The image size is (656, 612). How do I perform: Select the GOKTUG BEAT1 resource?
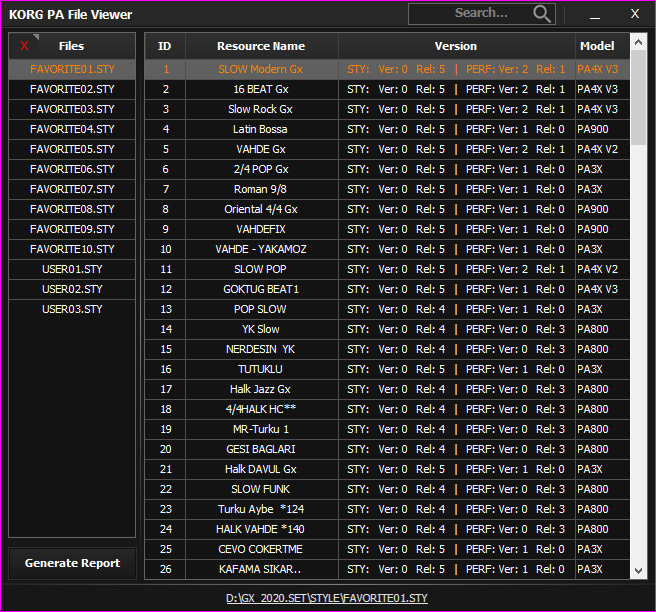pyautogui.click(x=261, y=289)
